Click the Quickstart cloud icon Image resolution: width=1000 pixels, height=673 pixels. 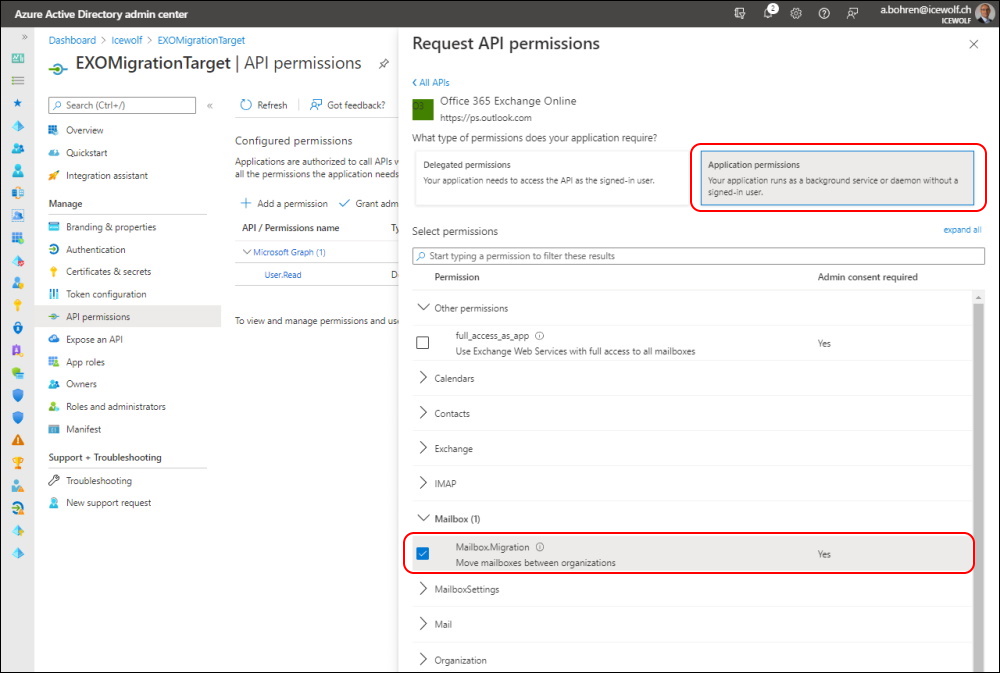pyautogui.click(x=54, y=153)
